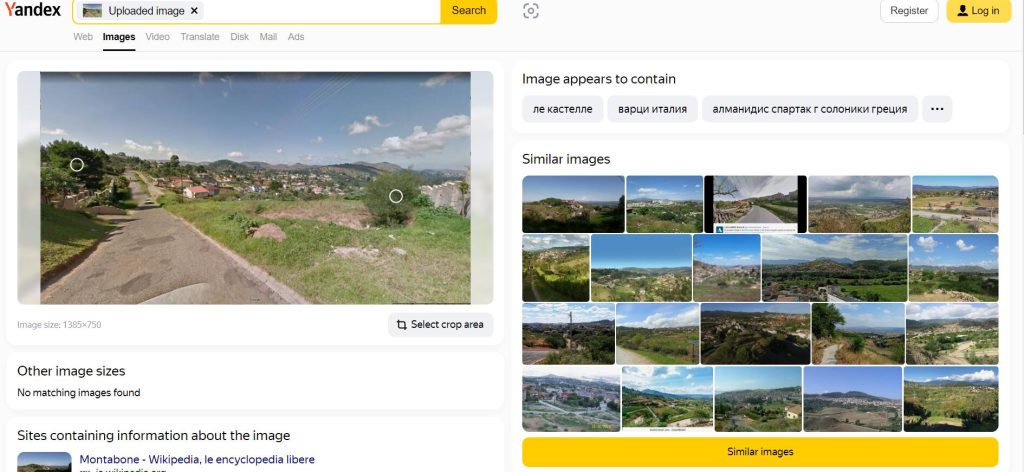1024x472 pixels.
Task: Click right object marker circle on bush
Action: pyautogui.click(x=395, y=196)
